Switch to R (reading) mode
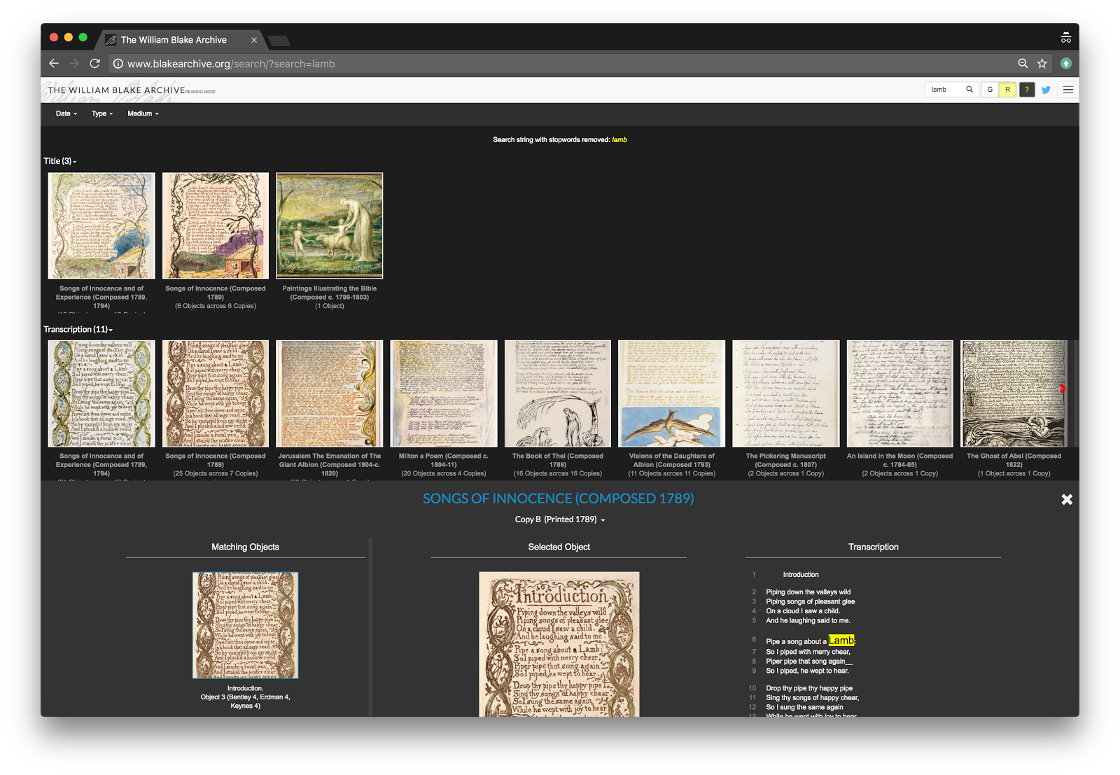Screen dimensions: 1120x775 1007,89
